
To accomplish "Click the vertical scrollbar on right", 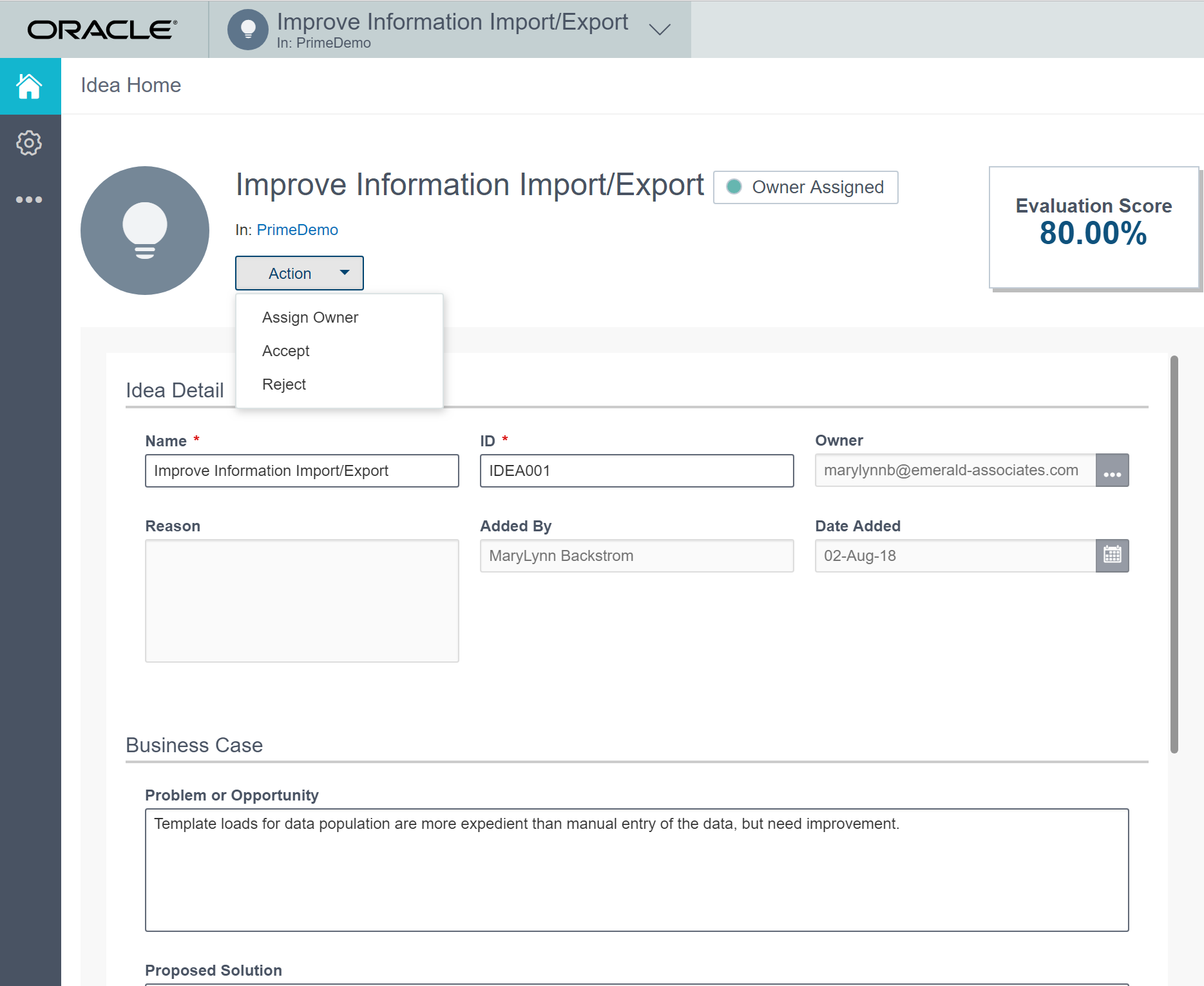I will 1174,554.
